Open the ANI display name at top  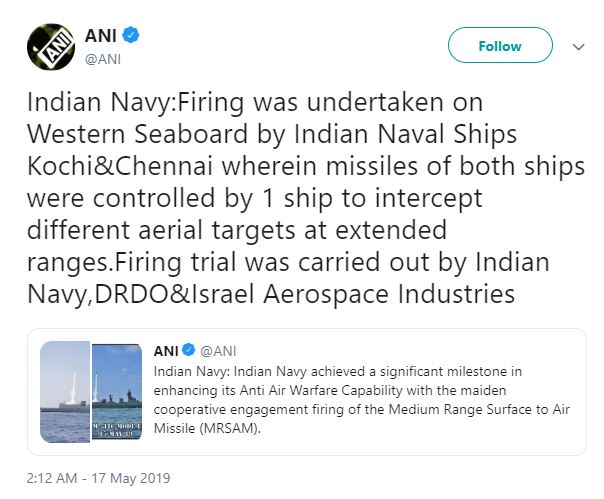coord(100,37)
